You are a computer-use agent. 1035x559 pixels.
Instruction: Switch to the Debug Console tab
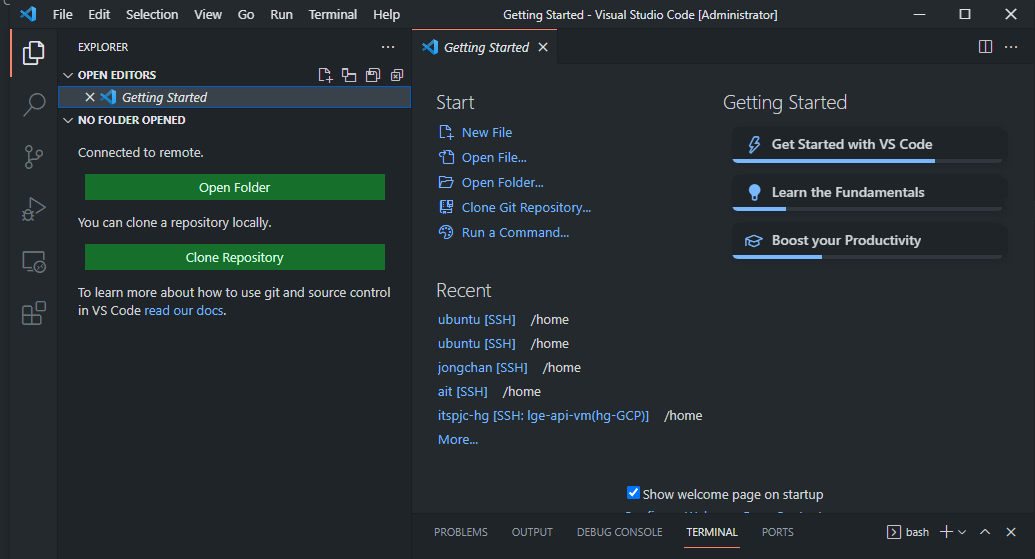619,532
